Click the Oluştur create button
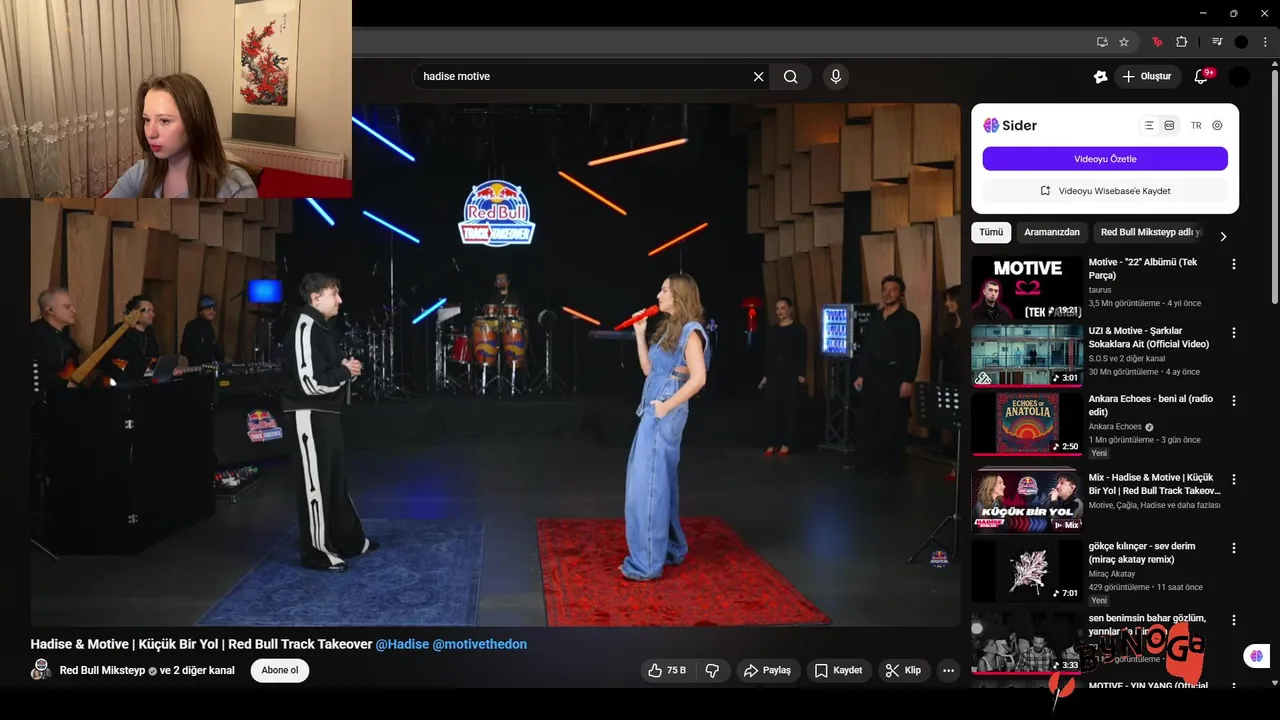 point(1148,76)
